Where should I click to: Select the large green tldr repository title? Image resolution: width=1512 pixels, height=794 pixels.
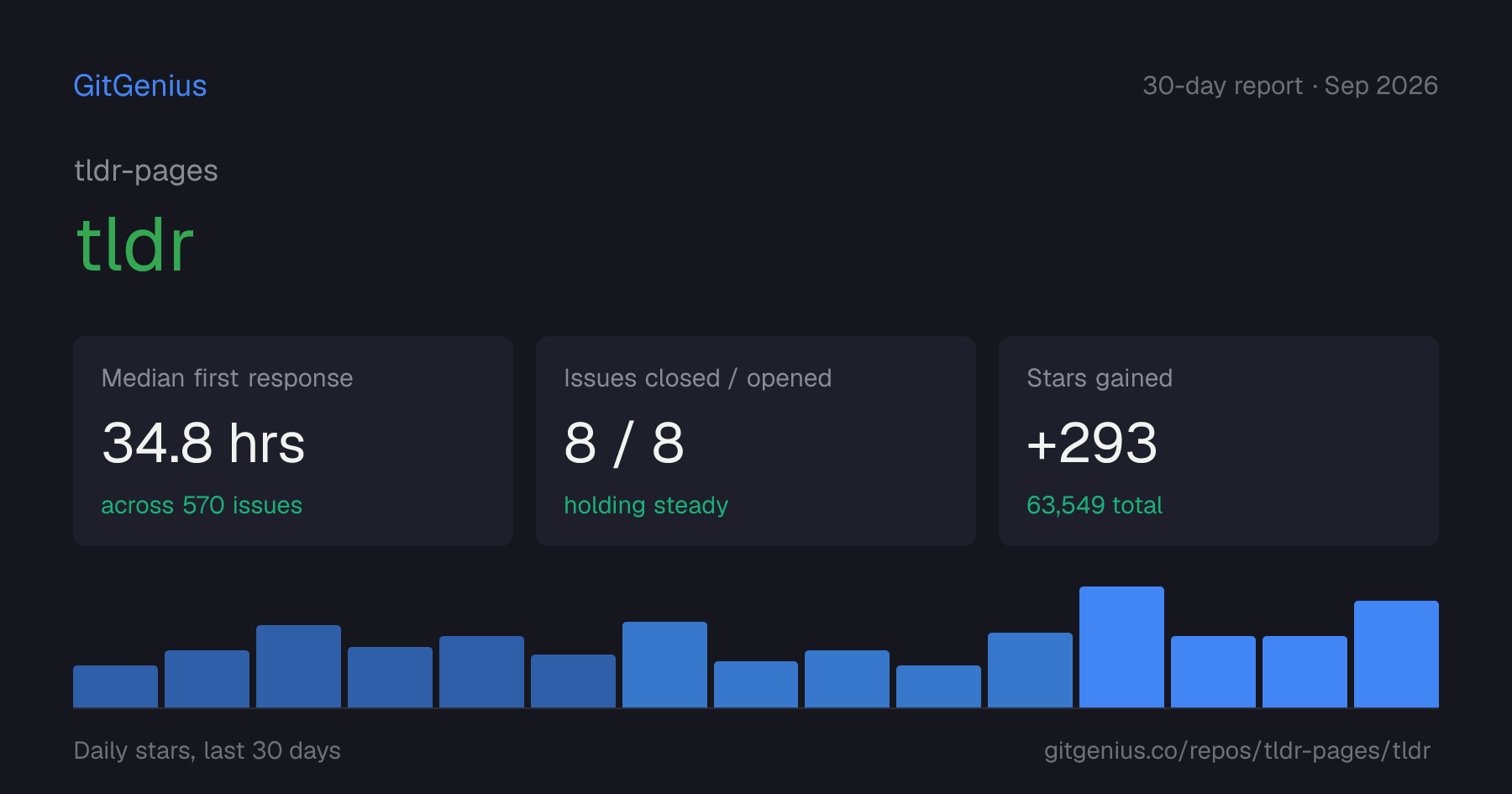pos(135,245)
